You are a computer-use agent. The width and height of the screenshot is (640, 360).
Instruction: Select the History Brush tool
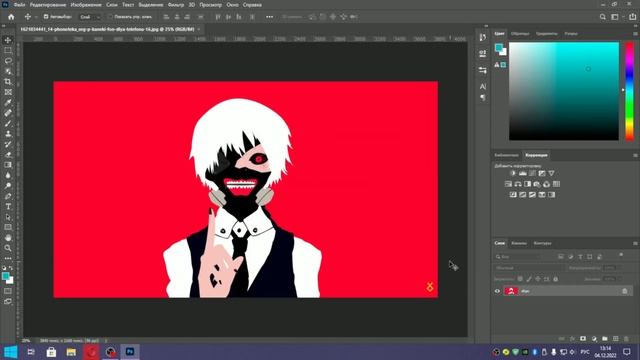[x=8, y=144]
